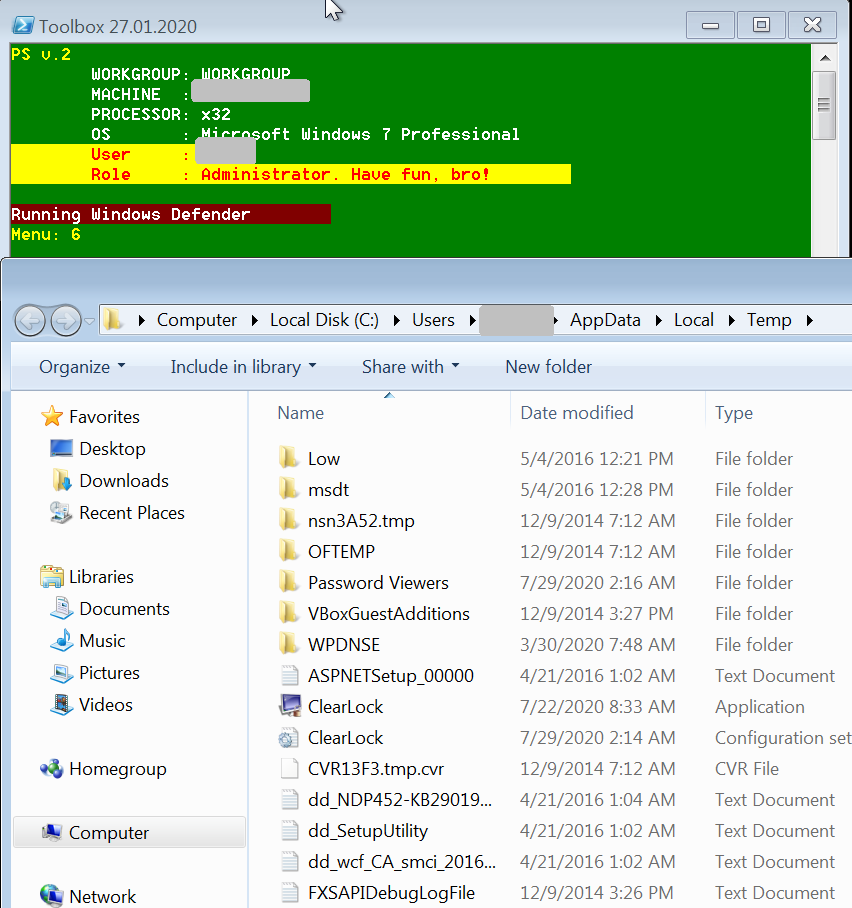Screen dimensions: 852x908
Task: Click Computer in the address bar breadcrumb
Action: pos(197,320)
